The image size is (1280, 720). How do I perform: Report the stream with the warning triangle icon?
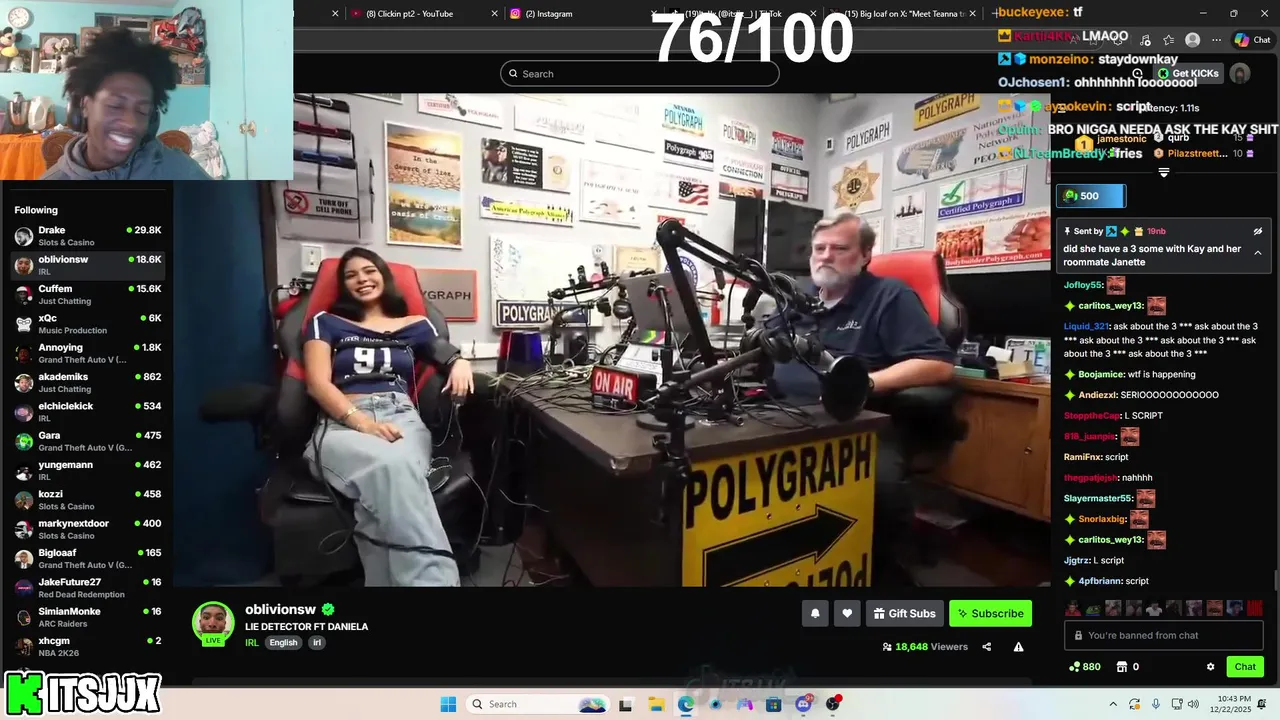click(x=1018, y=647)
